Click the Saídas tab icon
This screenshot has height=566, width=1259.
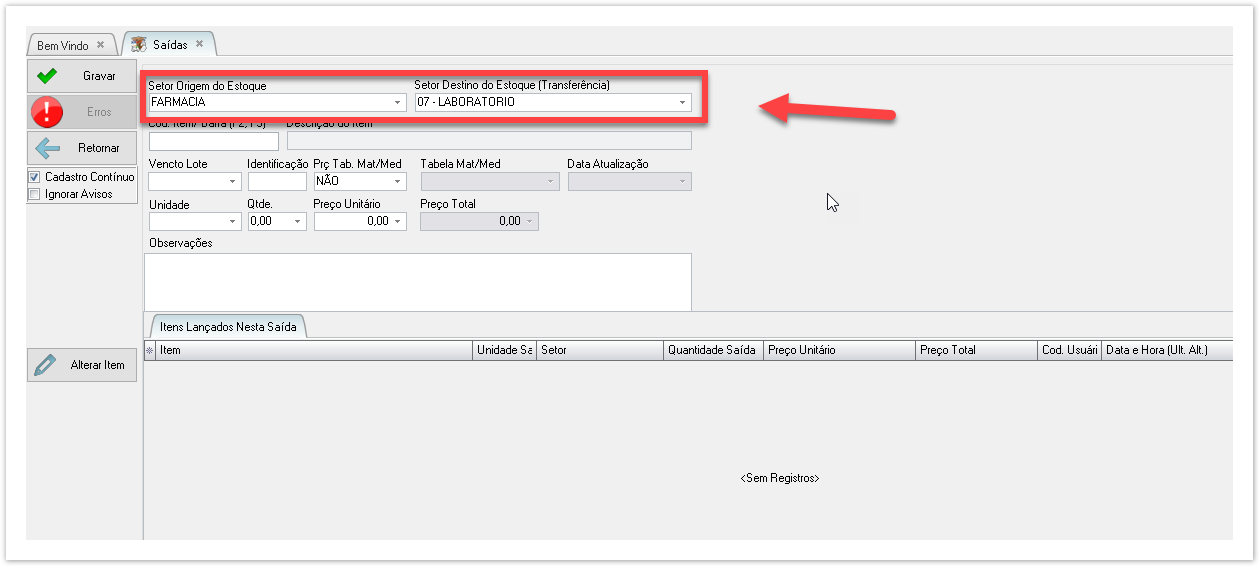[138, 45]
